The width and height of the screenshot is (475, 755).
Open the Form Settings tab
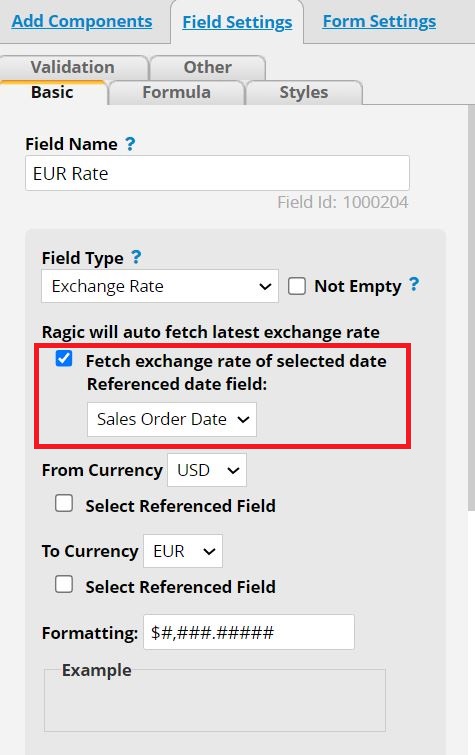(x=379, y=21)
